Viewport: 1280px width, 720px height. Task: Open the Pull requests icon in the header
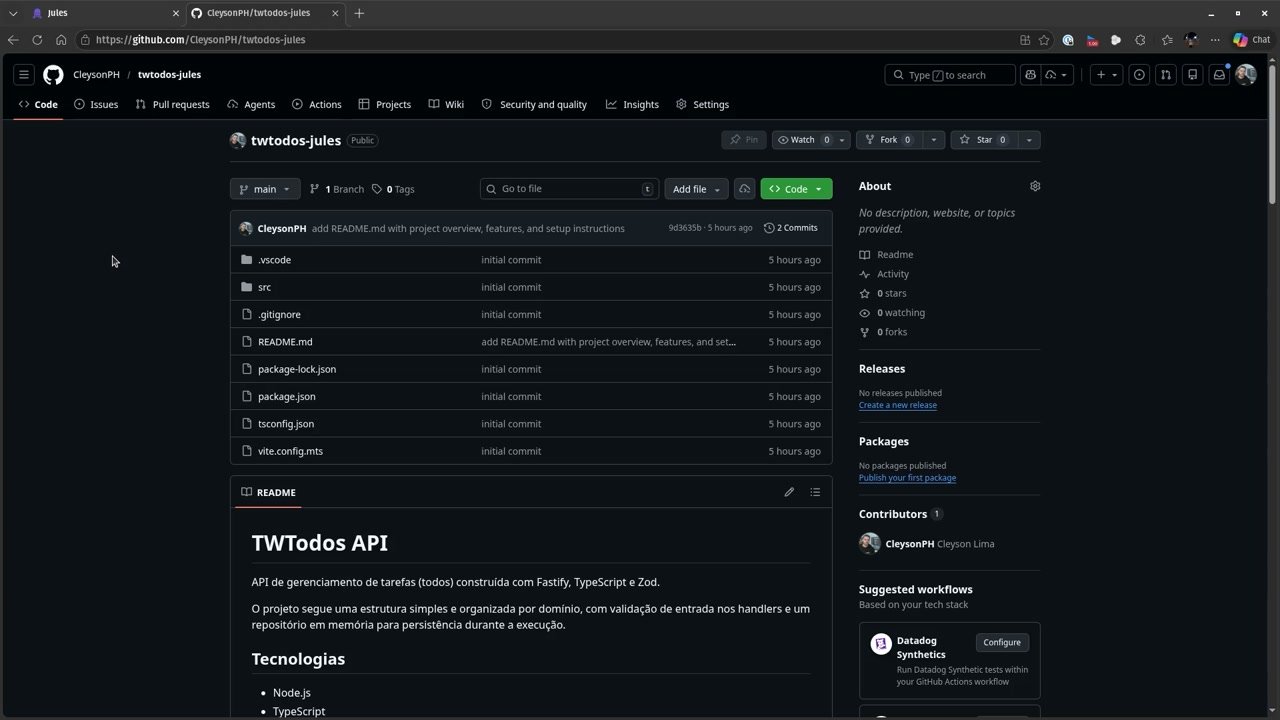[x=1166, y=75]
